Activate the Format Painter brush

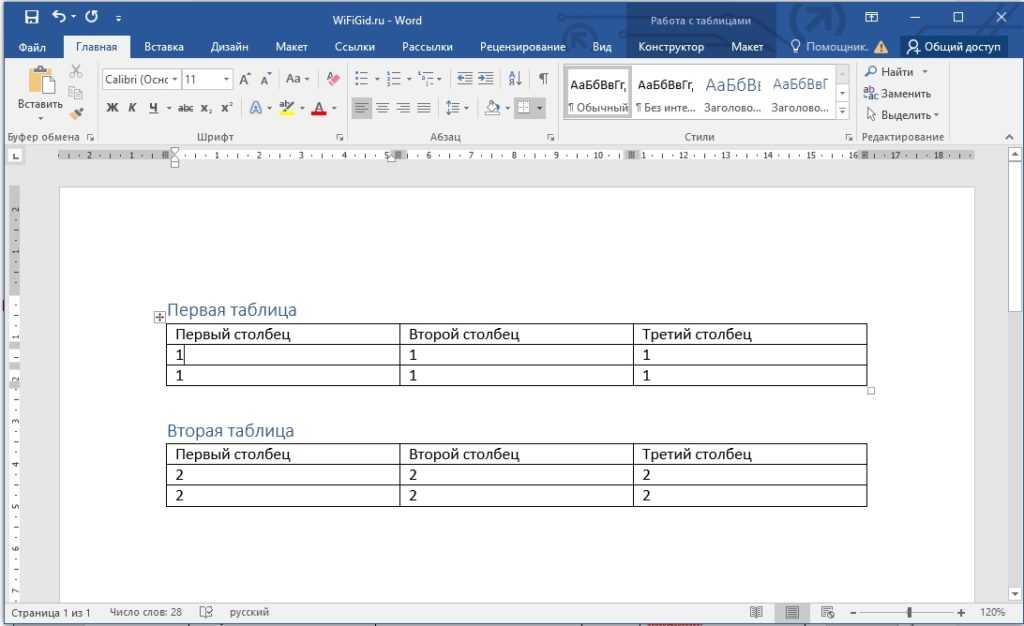[x=76, y=113]
